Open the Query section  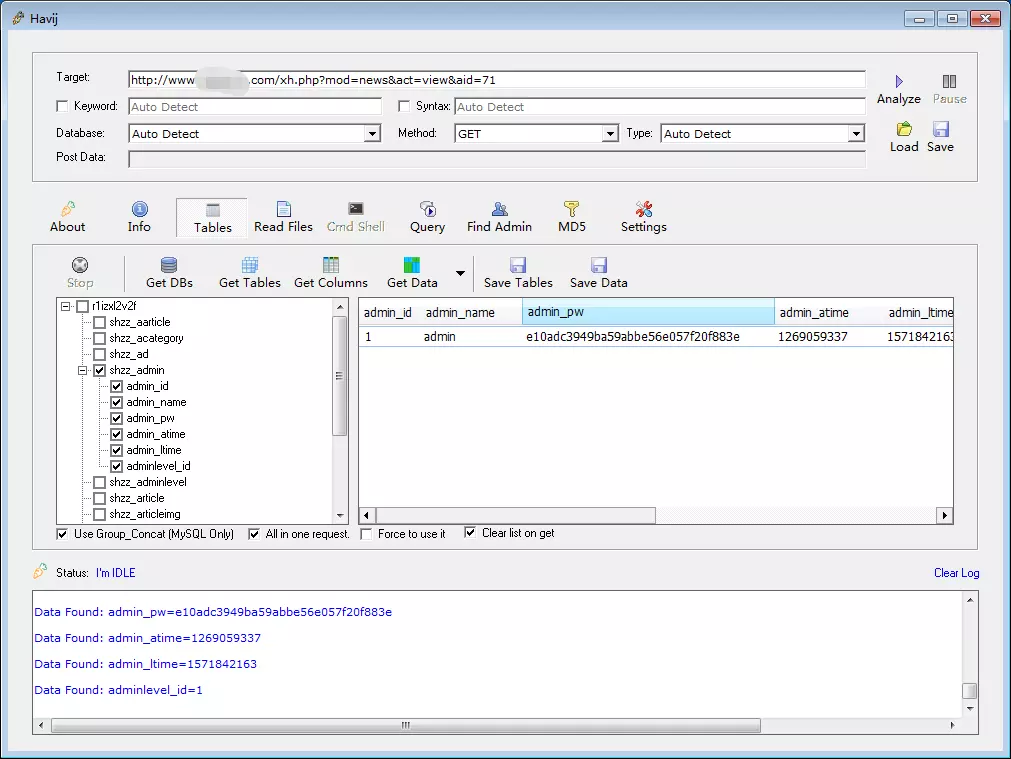[x=427, y=217]
